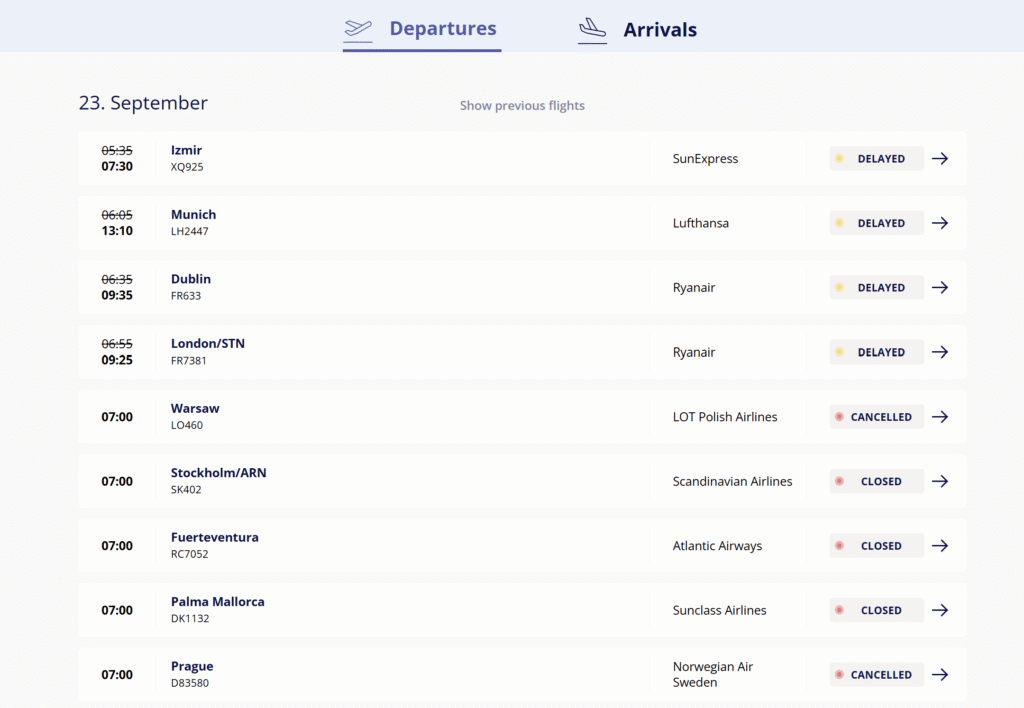1024x708 pixels.
Task: Click arrow icon for Izmir flight XQ925
Action: (x=939, y=159)
